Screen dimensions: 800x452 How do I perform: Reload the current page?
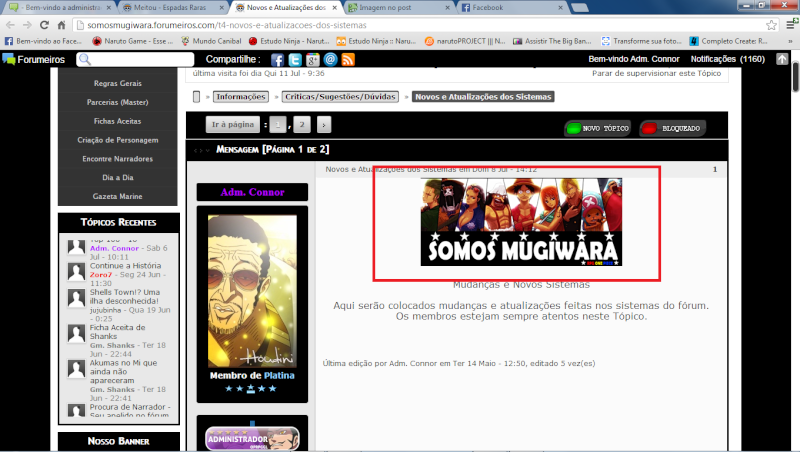(x=44, y=25)
